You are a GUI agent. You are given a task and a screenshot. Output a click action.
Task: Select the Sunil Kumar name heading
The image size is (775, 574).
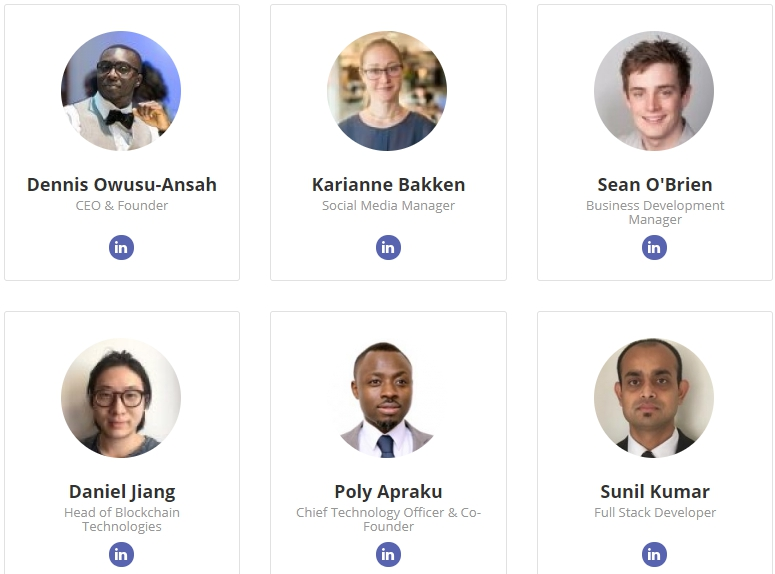655,491
